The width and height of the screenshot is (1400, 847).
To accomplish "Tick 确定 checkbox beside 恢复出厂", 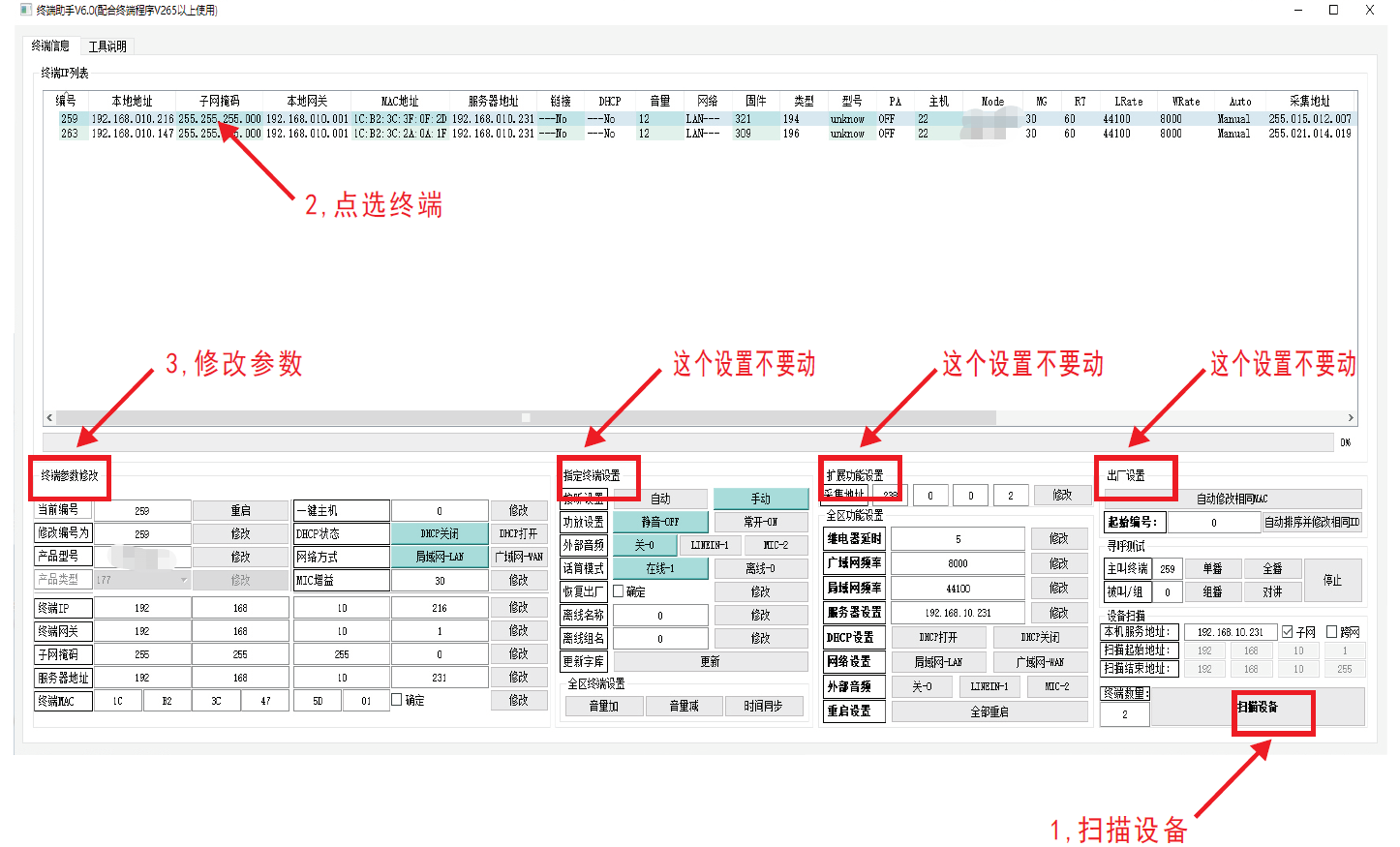I will click(x=619, y=591).
